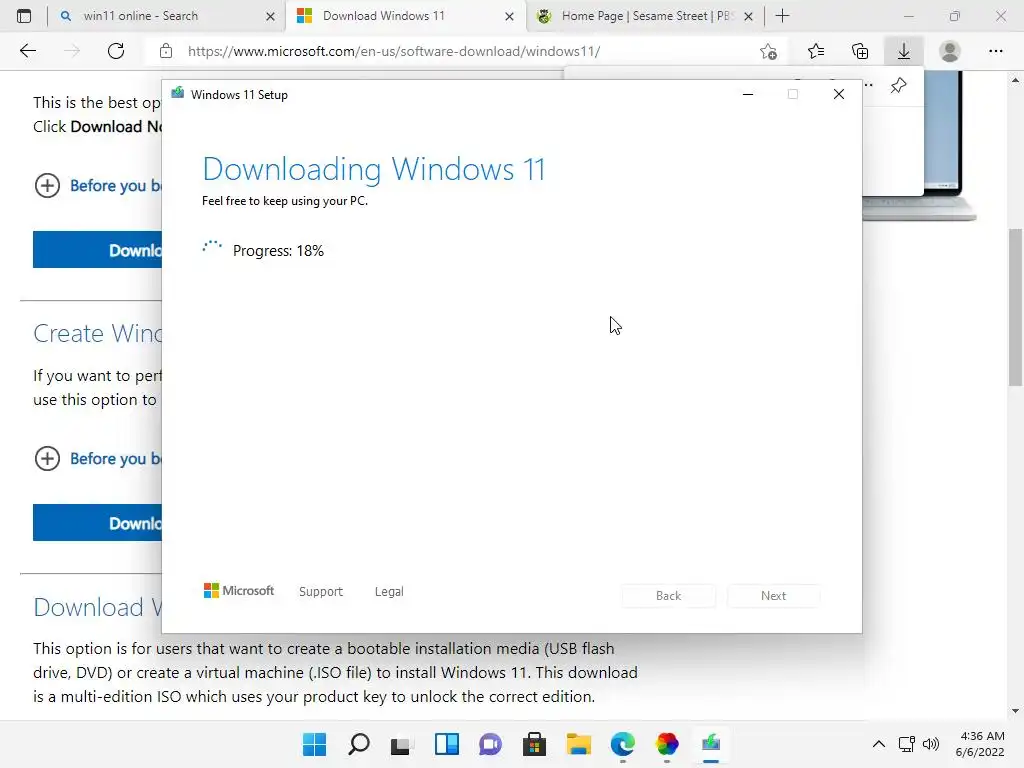Open Collections icon in Edge toolbar
Viewport: 1024px width, 768px height.
(x=860, y=51)
